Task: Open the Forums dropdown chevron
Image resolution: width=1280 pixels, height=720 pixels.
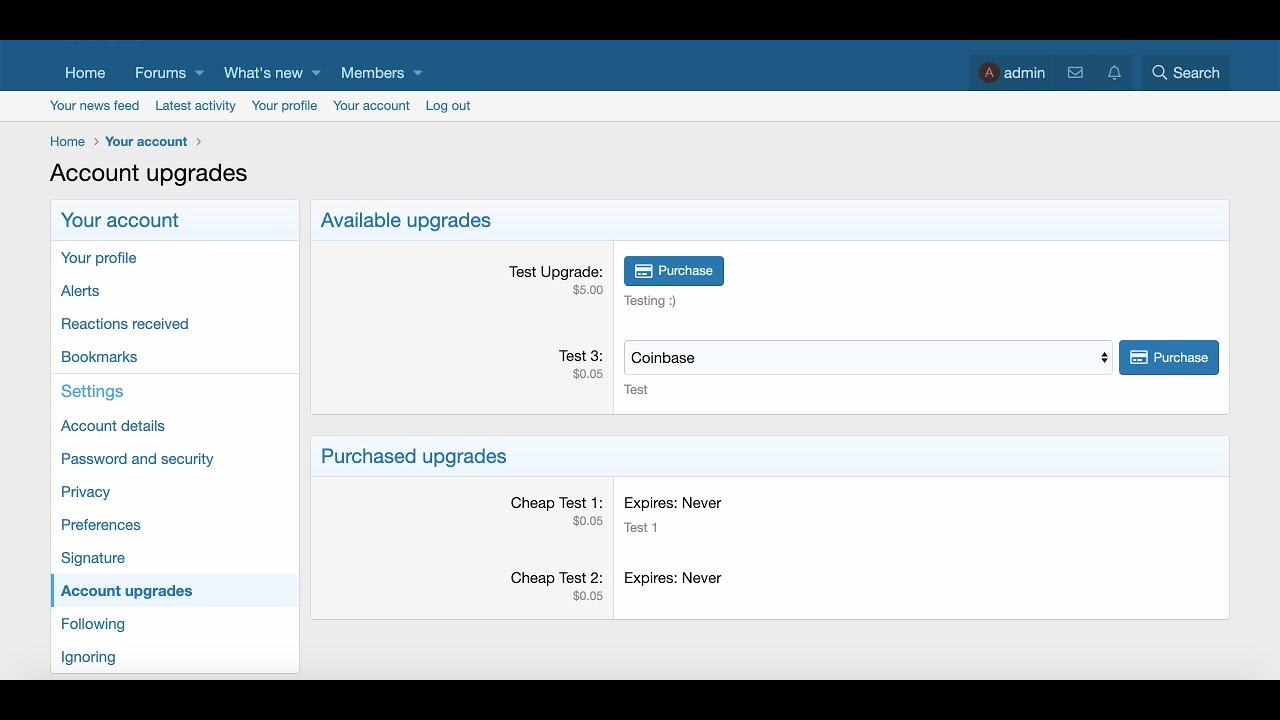Action: 200,73
